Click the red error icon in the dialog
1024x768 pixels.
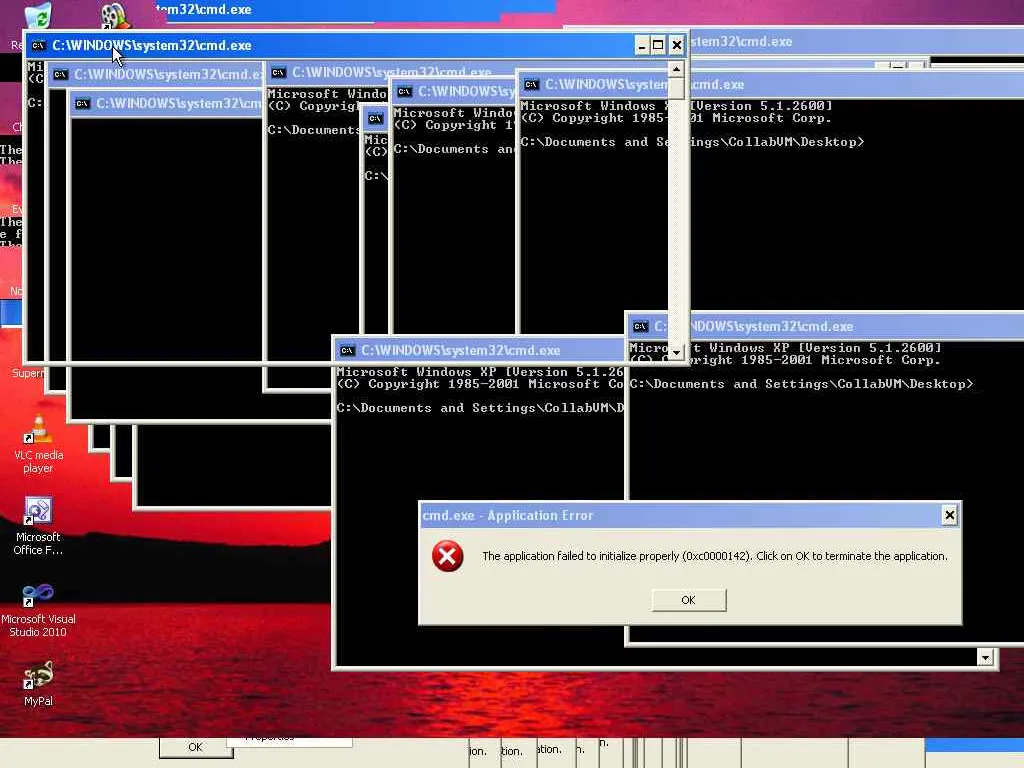pyautogui.click(x=447, y=556)
